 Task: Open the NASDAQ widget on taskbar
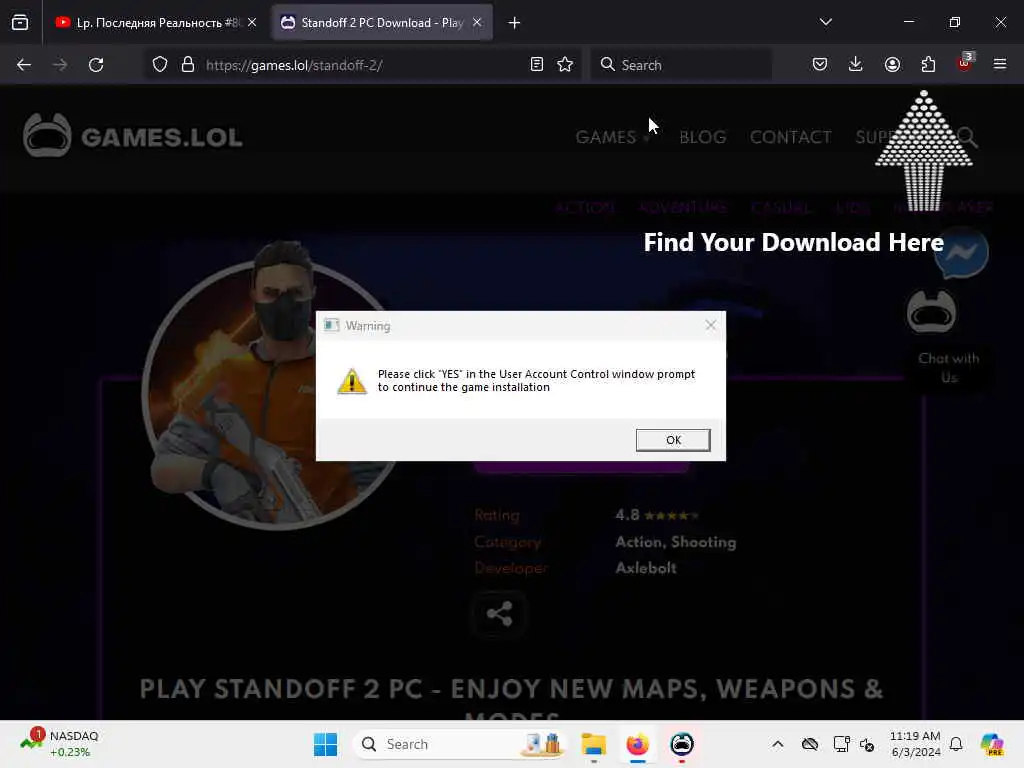point(59,744)
